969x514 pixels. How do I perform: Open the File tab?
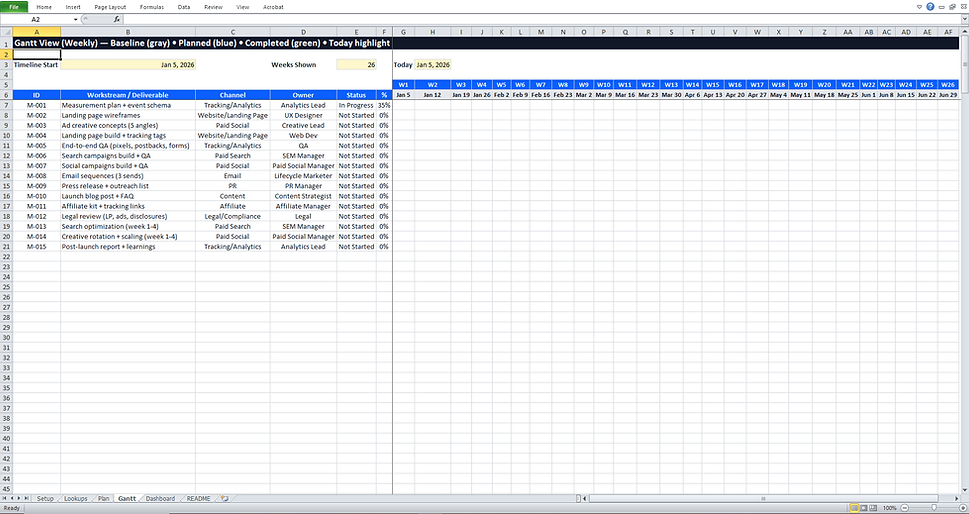pos(14,7)
